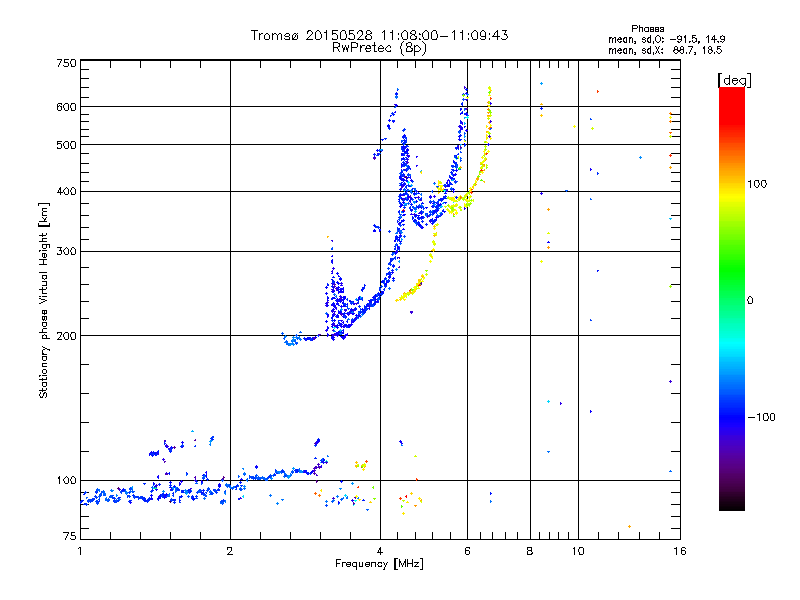This screenshot has width=800, height=600.
Task: Click the 'RwPretec (8p)' subtitle
Action: (379, 48)
